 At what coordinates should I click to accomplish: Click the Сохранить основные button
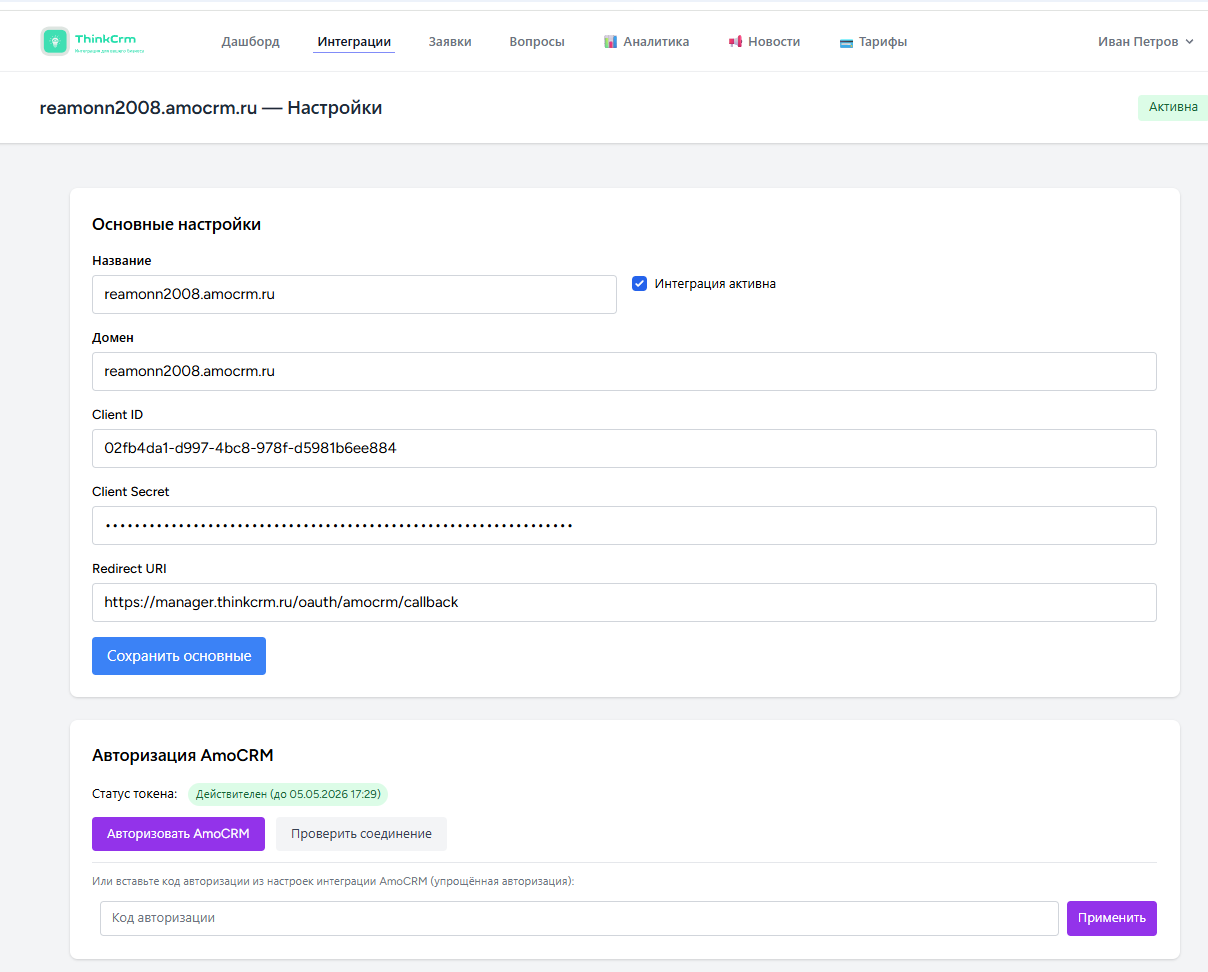(179, 656)
